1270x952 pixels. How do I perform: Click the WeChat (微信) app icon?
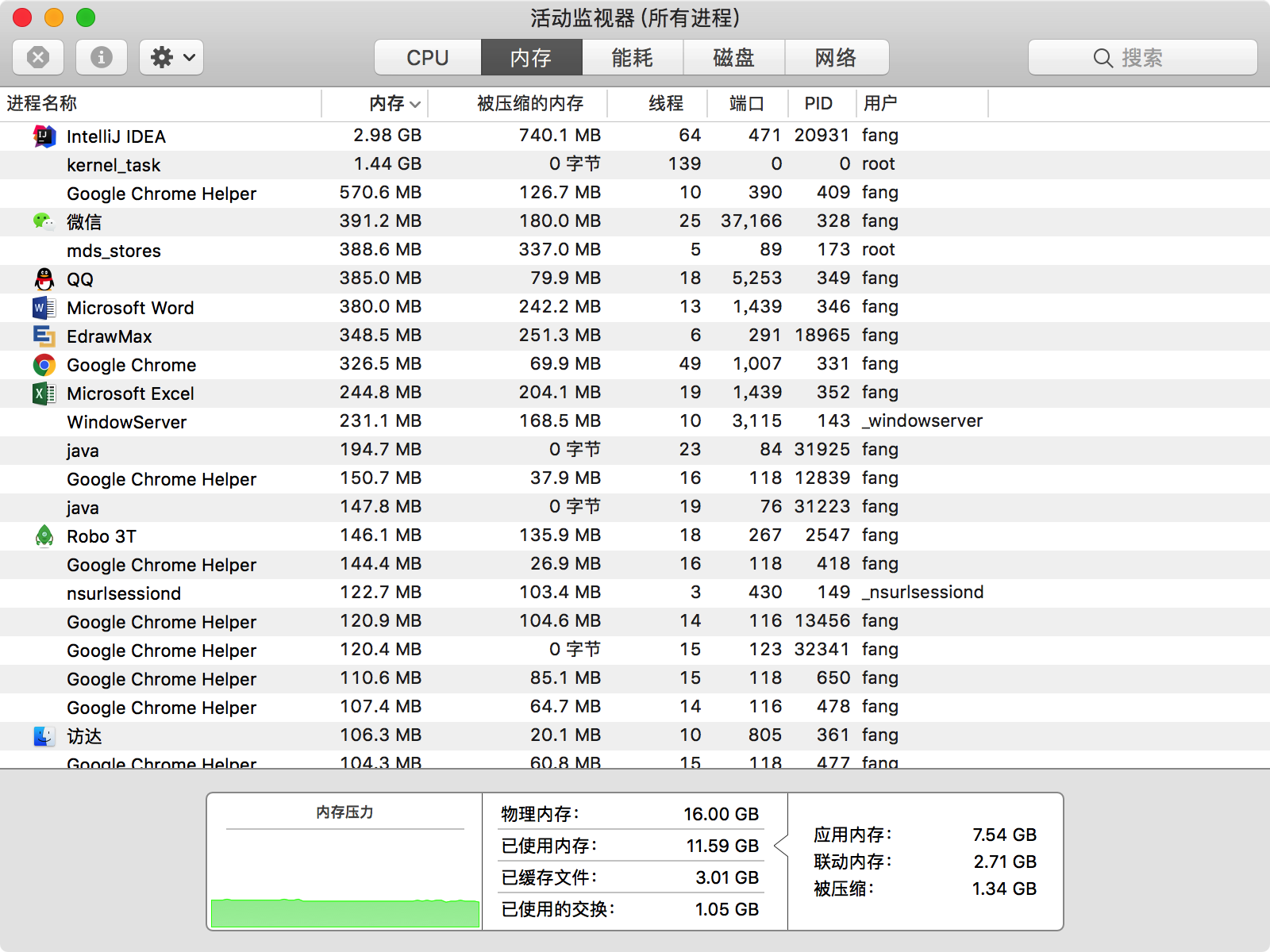click(x=44, y=222)
